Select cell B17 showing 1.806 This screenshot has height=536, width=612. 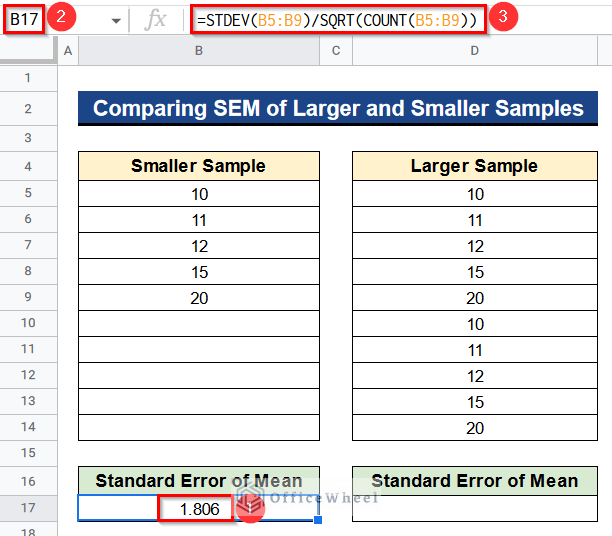point(199,508)
